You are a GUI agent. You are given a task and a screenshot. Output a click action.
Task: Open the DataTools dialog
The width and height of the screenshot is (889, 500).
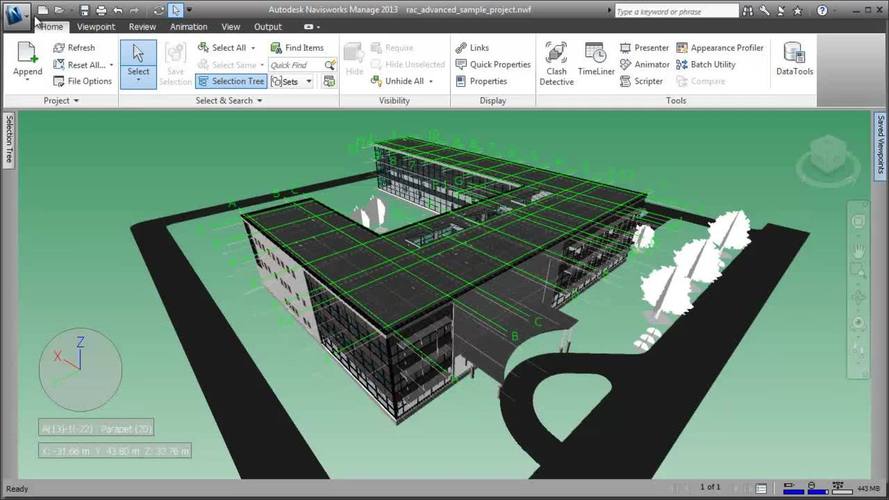[x=794, y=59]
